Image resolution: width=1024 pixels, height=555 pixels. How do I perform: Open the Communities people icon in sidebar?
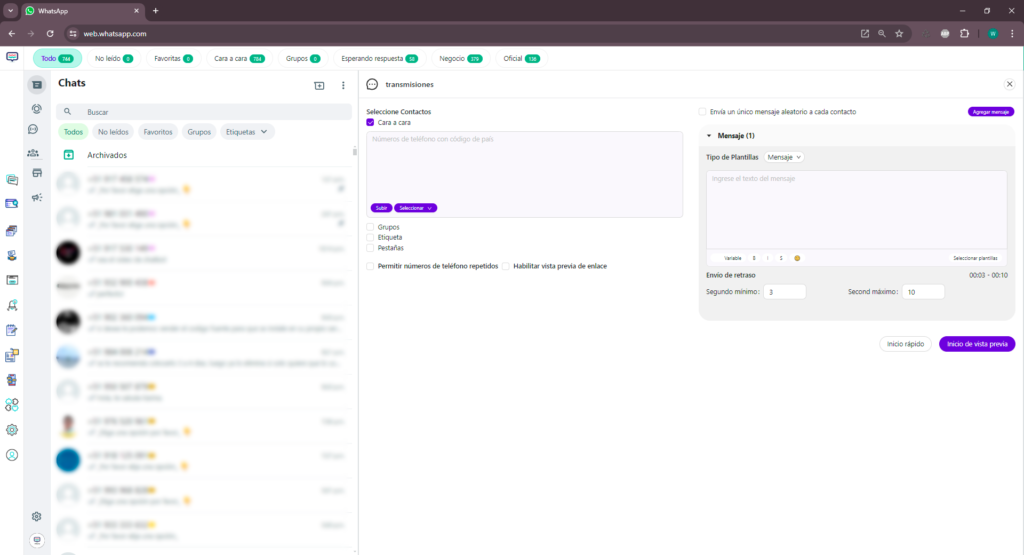33,153
